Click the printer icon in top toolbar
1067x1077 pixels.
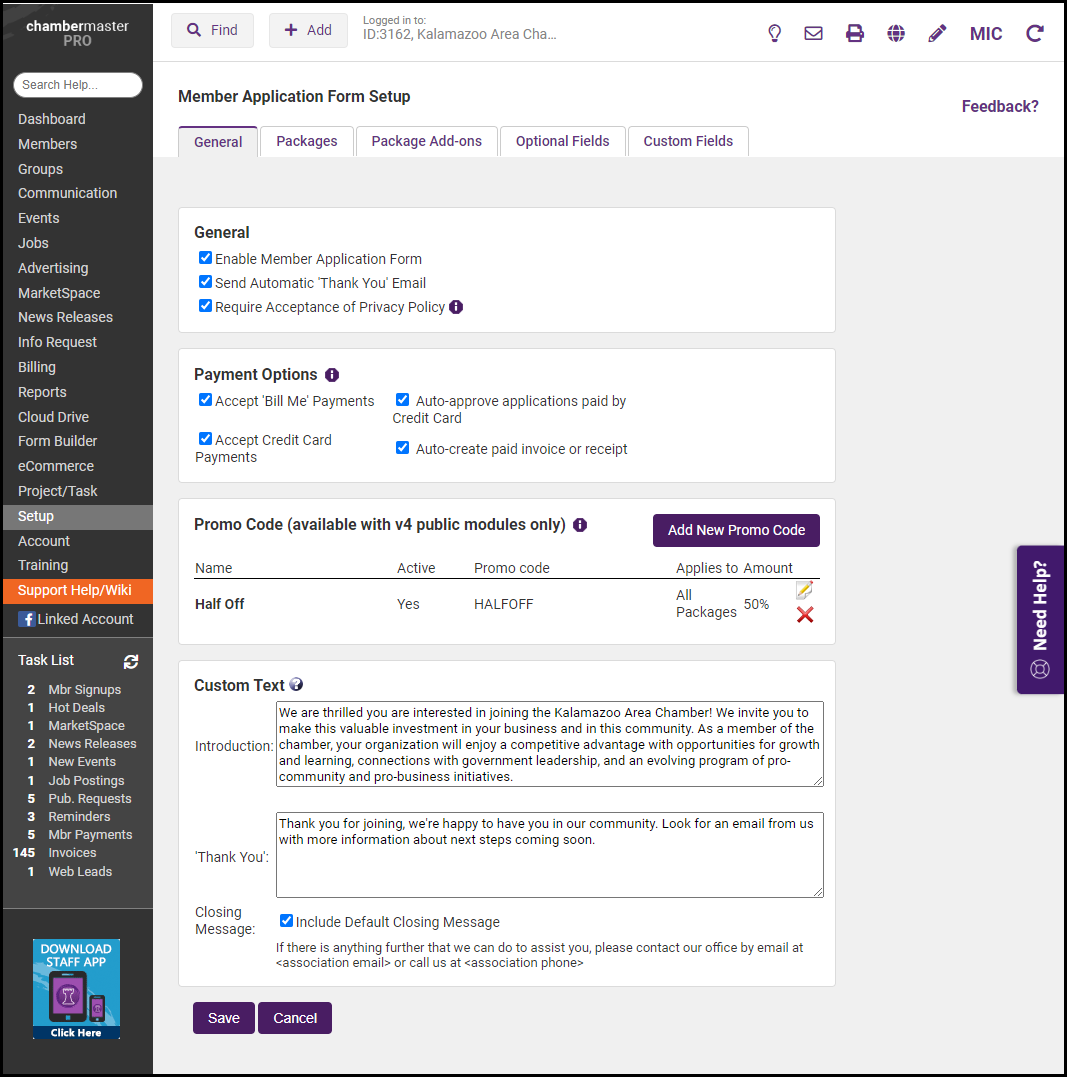[855, 33]
